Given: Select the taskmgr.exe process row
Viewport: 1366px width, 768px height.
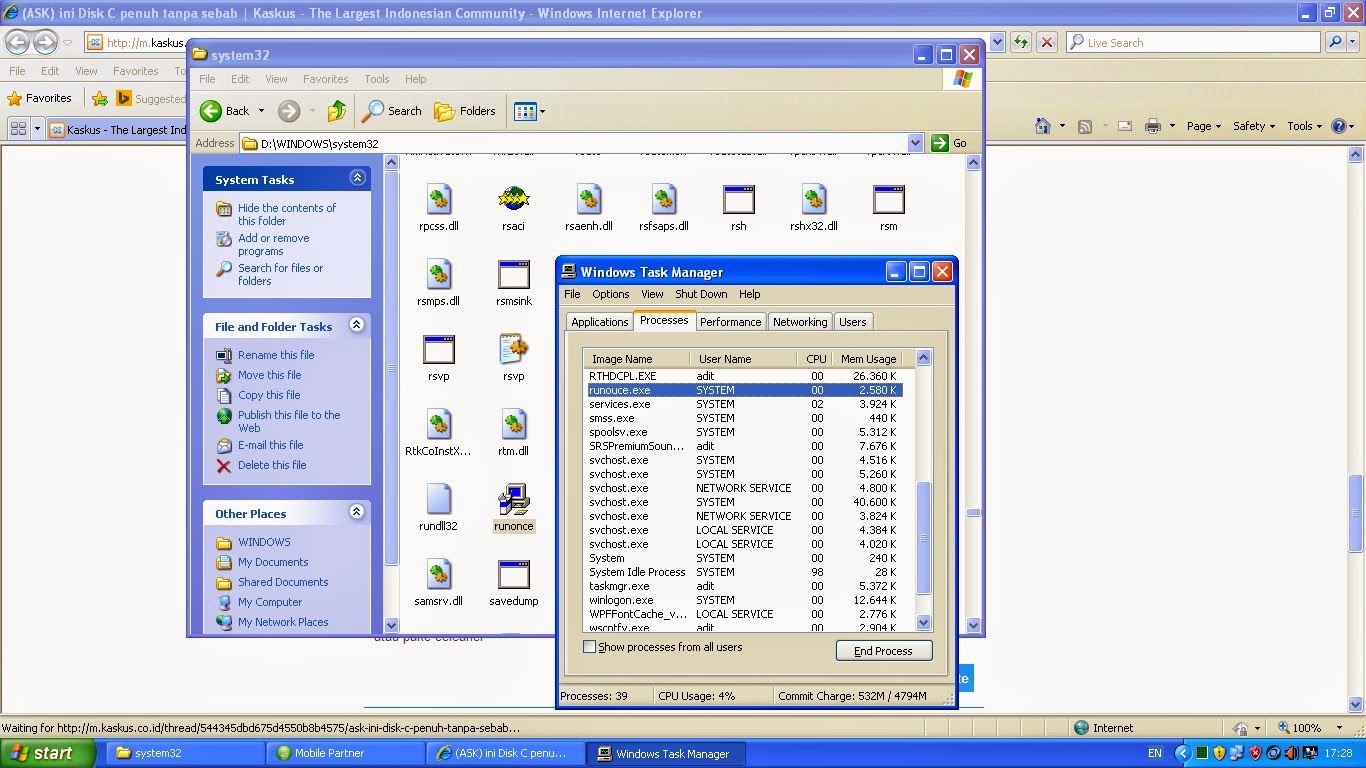Looking at the screenshot, I should (x=744, y=586).
